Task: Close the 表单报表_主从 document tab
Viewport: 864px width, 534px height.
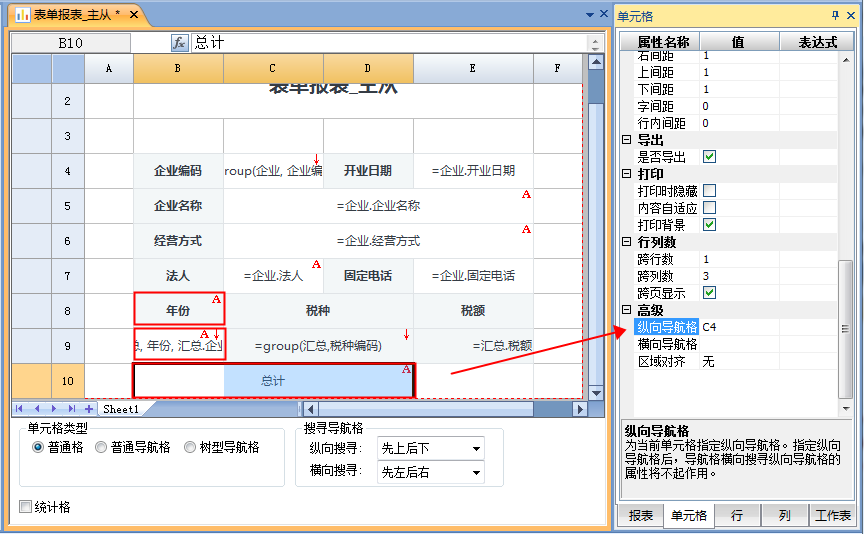Action: tap(135, 16)
